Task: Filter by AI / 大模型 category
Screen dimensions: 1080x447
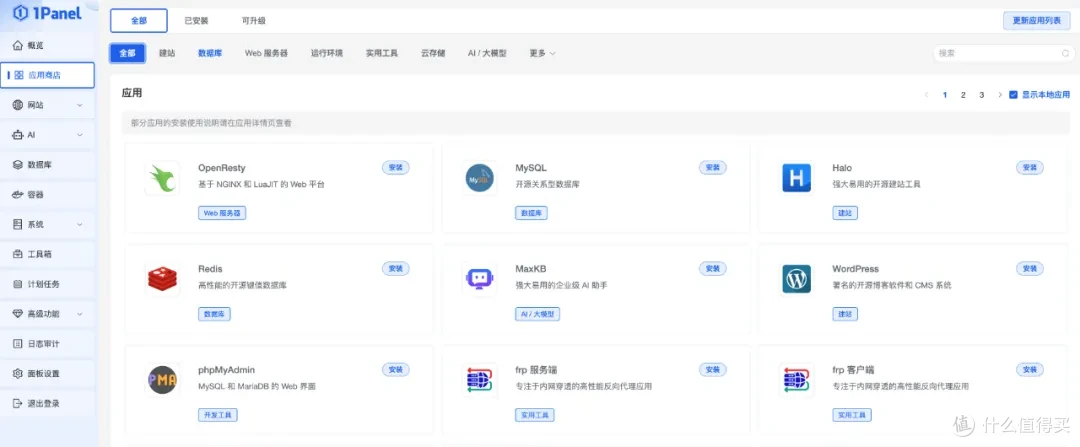Action: 487,53
